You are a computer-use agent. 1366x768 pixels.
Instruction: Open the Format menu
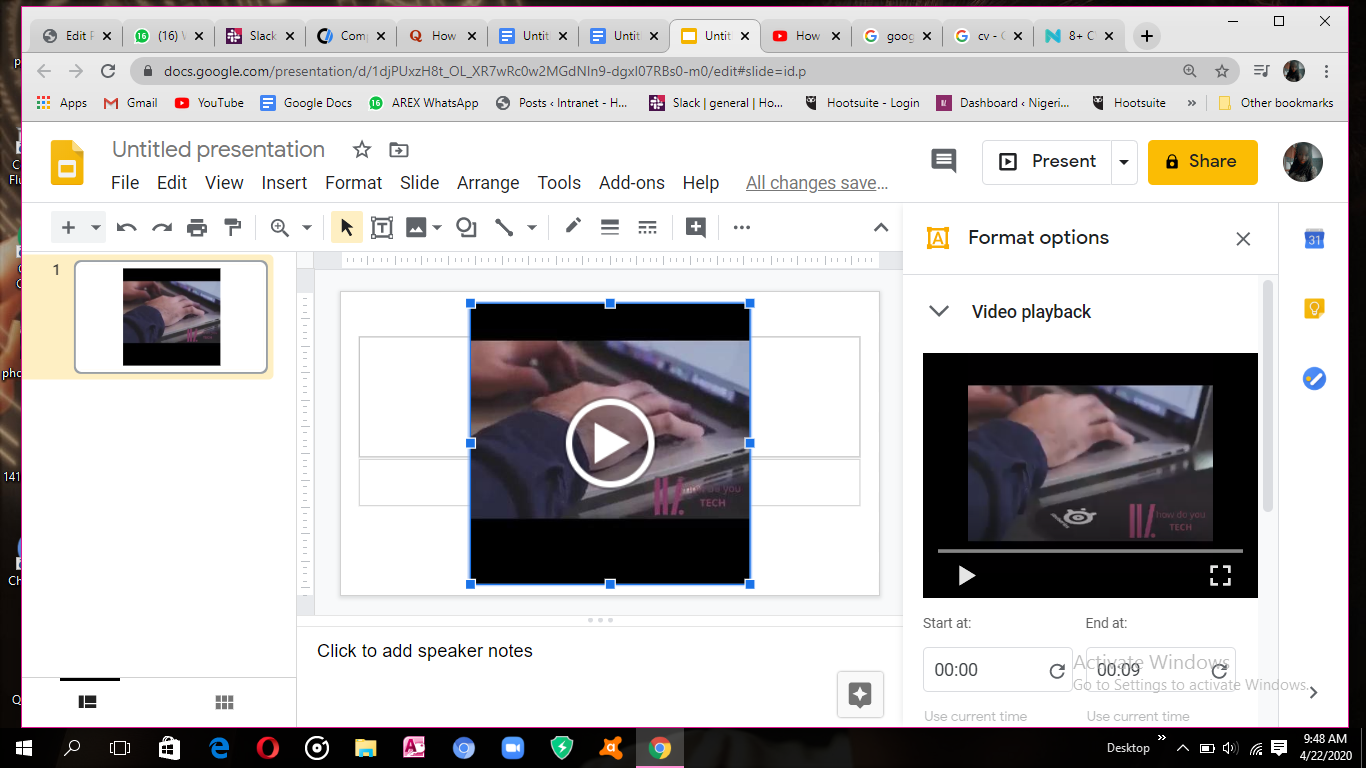point(354,183)
